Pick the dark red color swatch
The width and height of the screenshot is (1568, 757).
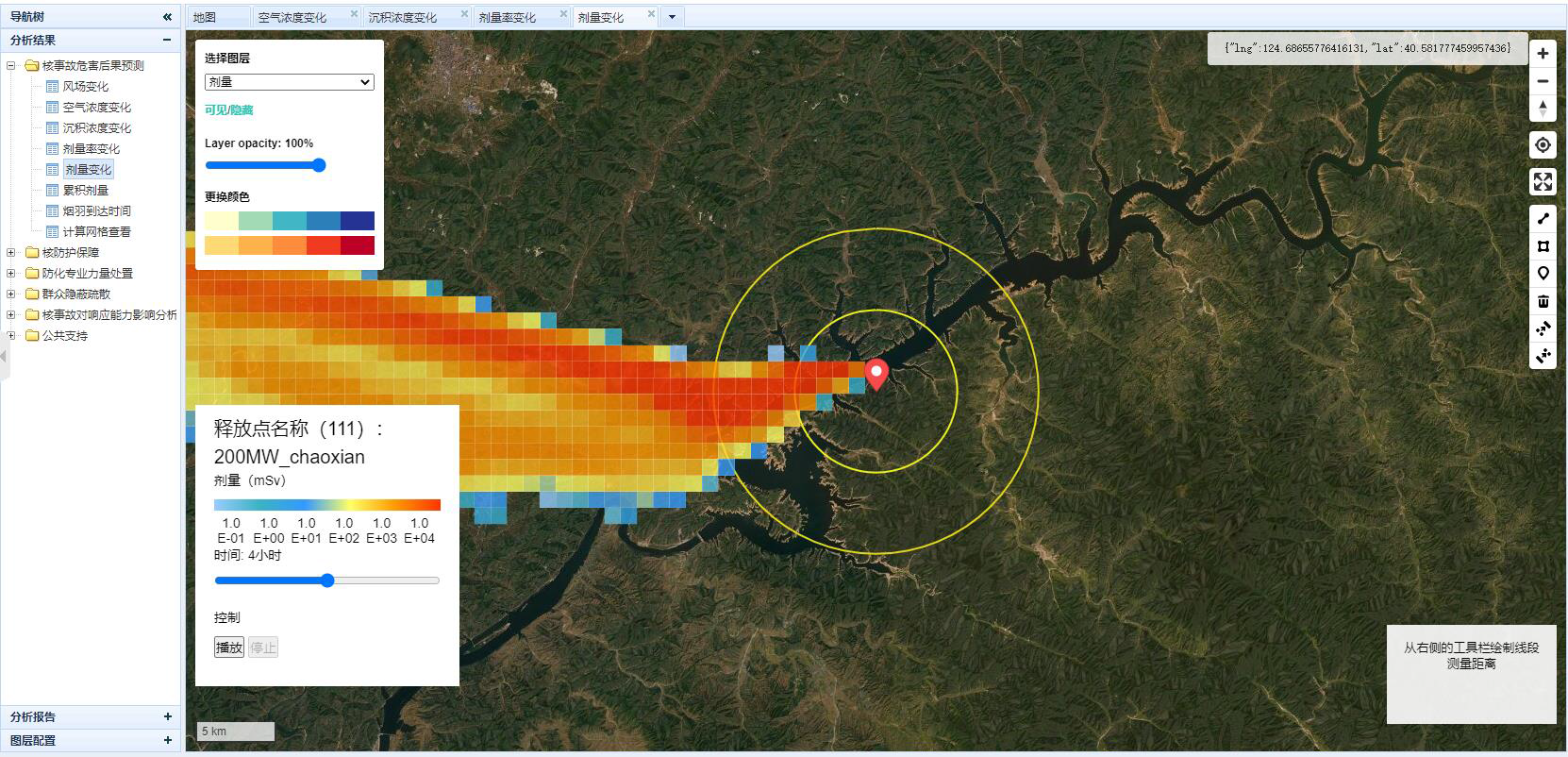[x=358, y=245]
